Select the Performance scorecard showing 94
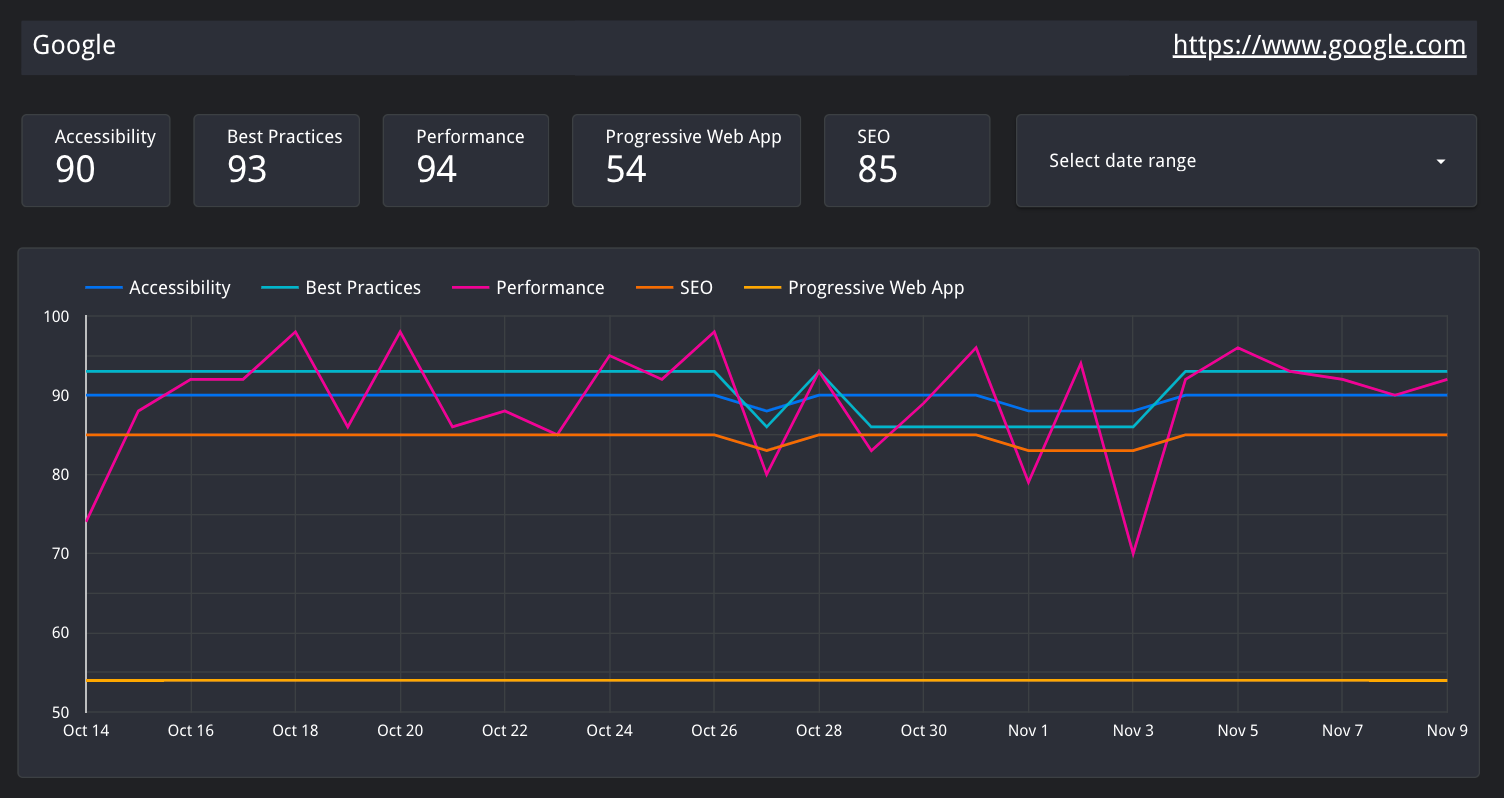The image size is (1504, 798). (466, 161)
